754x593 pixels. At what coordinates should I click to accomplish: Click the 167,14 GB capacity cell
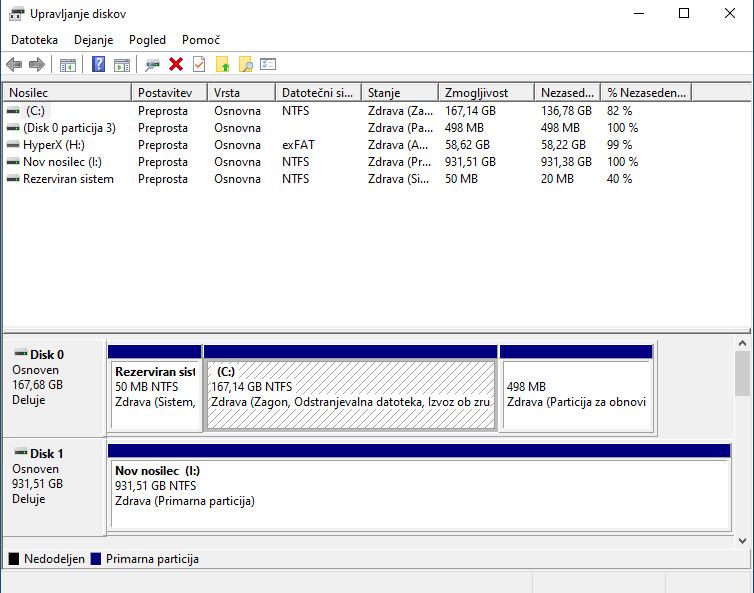click(x=470, y=111)
